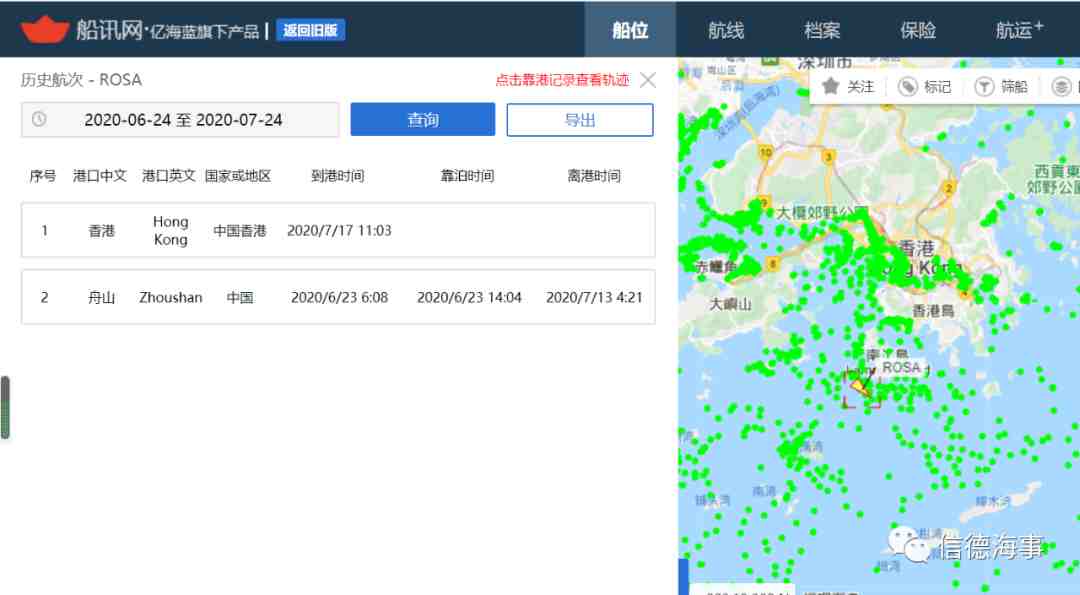Click berthing time 2020/6/23 14:04

click(x=469, y=298)
